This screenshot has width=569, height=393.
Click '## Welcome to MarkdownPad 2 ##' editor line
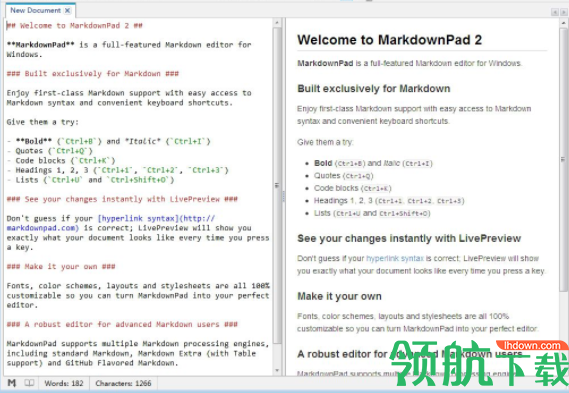[x=75, y=25]
